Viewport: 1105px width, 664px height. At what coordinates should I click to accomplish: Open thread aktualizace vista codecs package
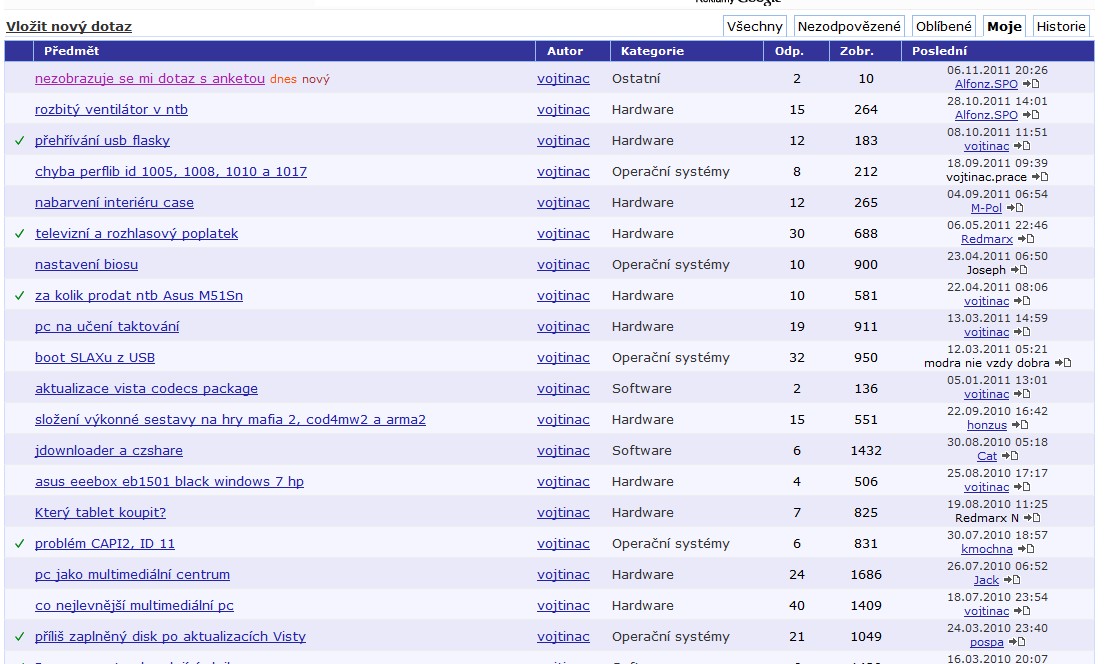coord(147,389)
